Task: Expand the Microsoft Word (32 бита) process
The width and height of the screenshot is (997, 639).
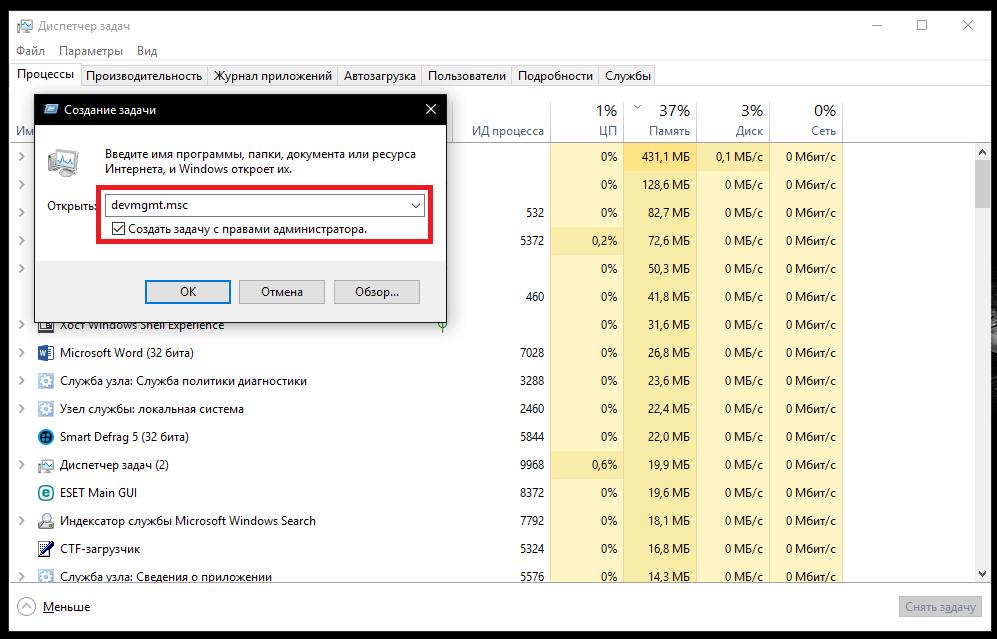Action: point(22,353)
